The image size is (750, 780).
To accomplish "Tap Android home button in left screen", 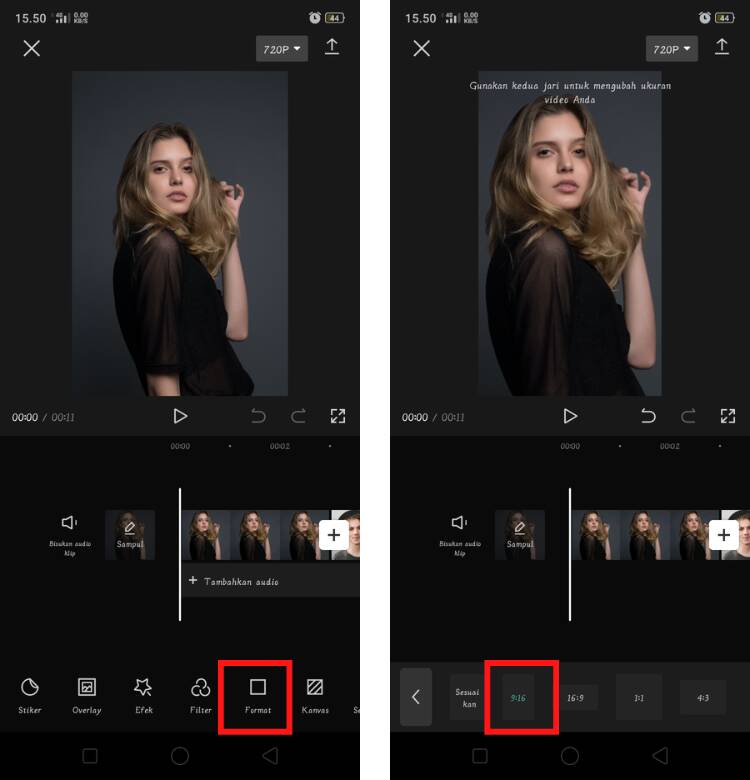I will click(180, 756).
